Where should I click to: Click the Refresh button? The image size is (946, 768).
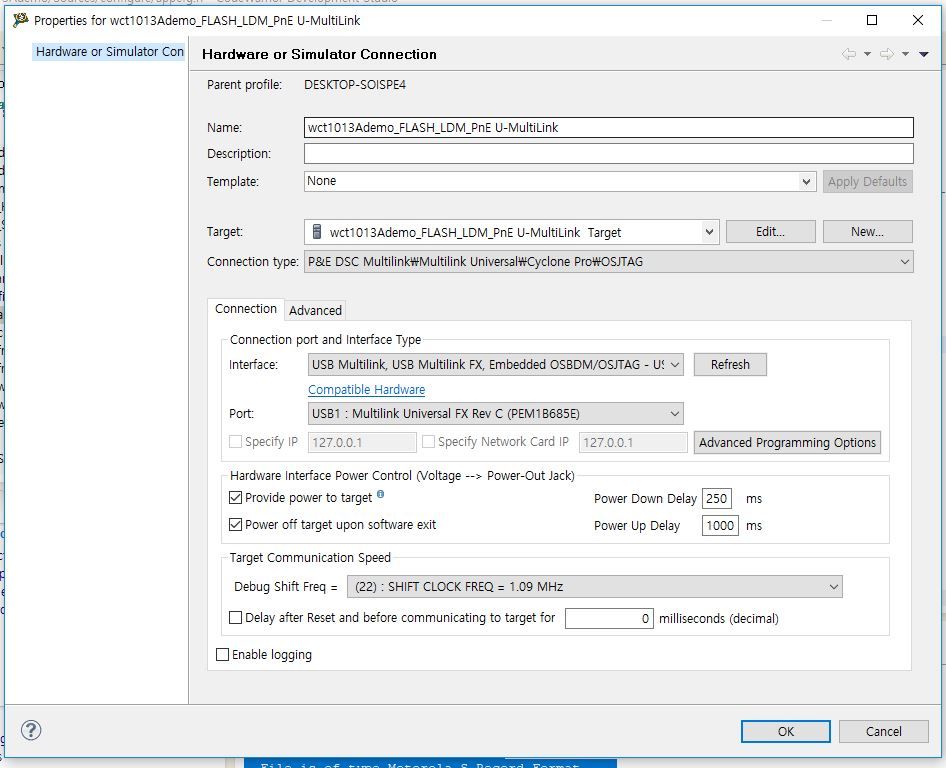730,365
